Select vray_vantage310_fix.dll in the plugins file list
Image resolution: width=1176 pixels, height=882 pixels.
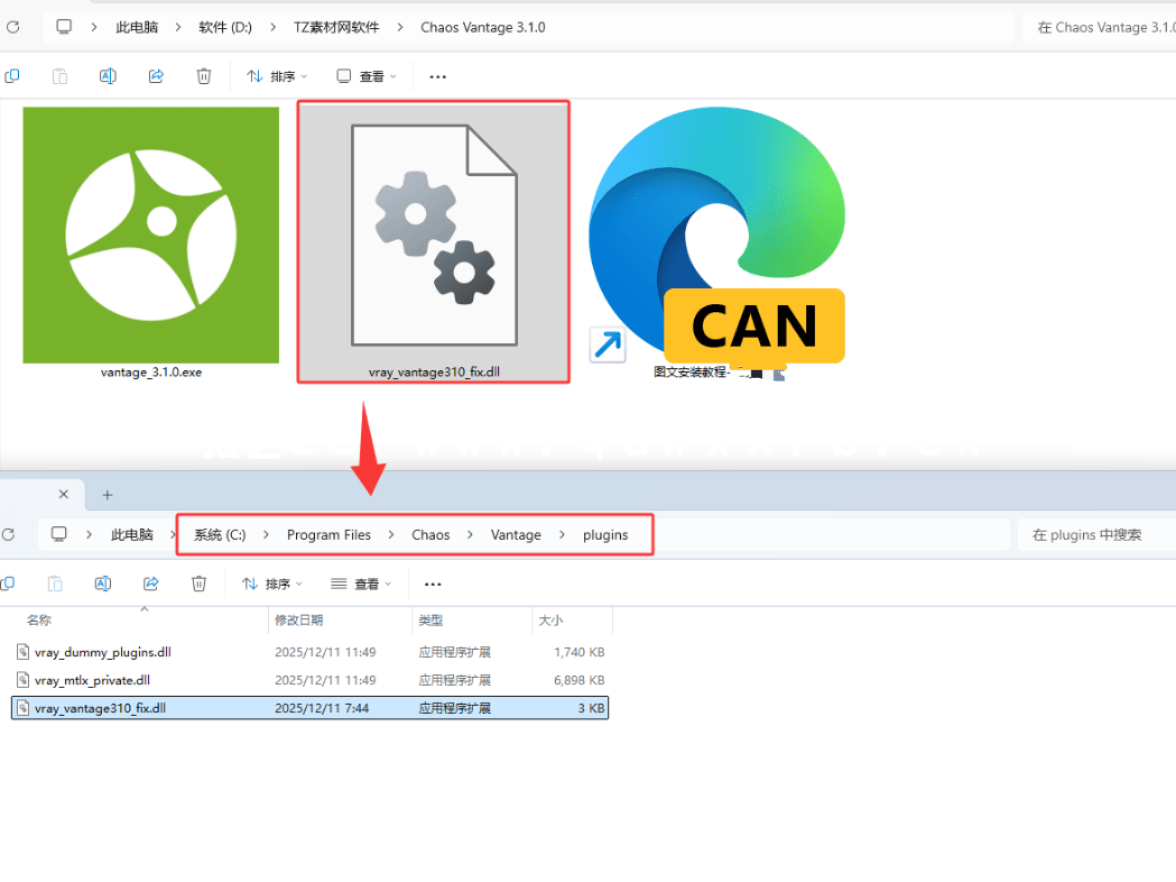pyautogui.click(x=103, y=708)
